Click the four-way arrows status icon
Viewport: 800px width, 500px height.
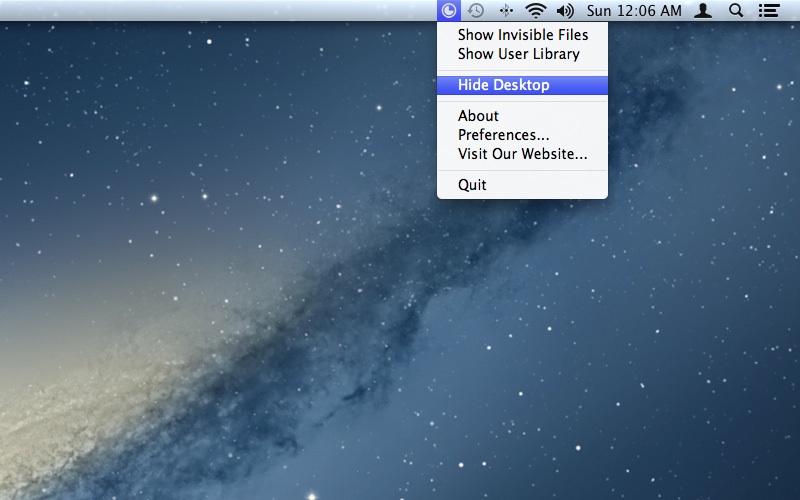tap(506, 11)
